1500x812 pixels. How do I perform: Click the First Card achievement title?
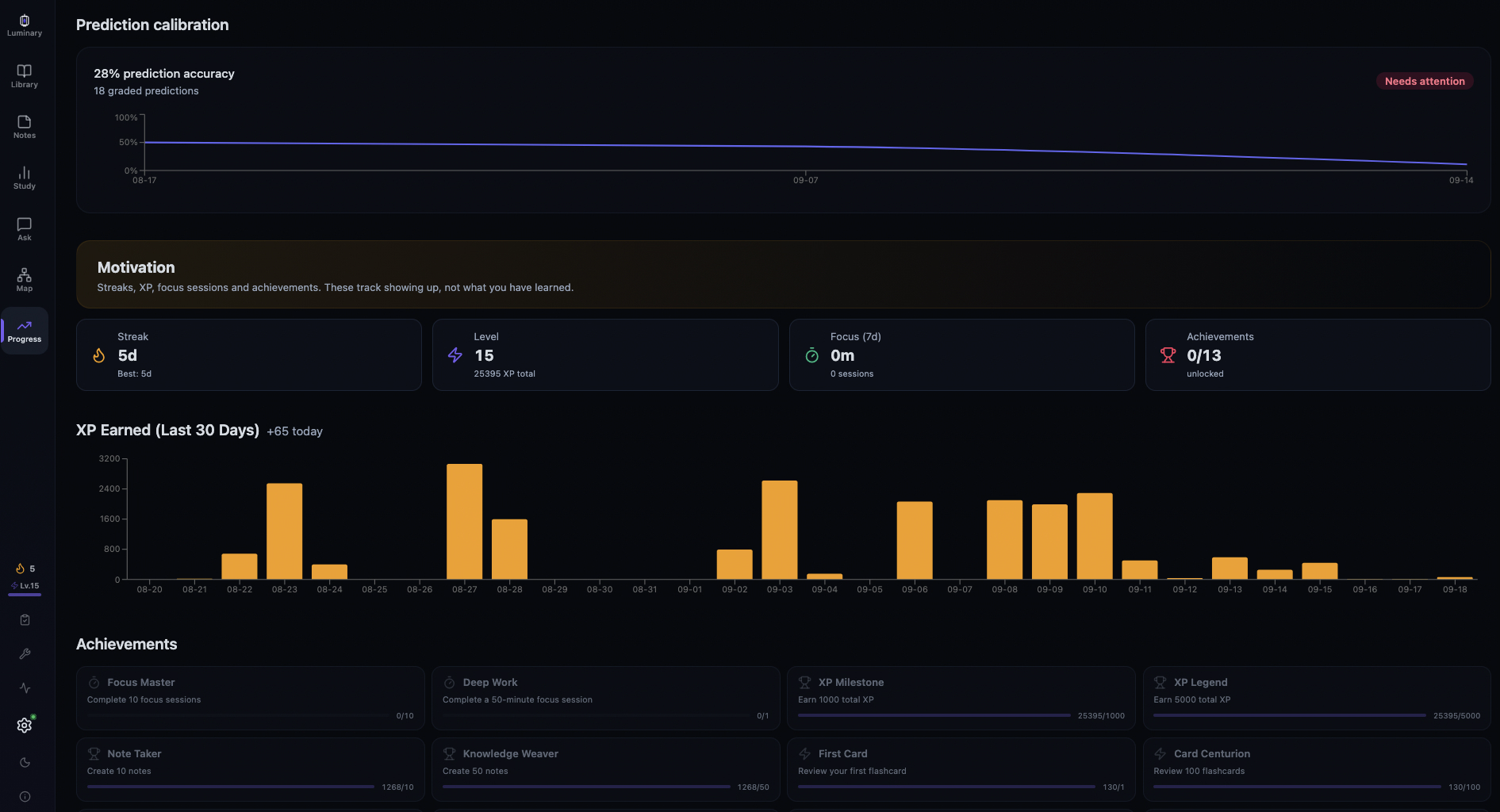coord(842,754)
